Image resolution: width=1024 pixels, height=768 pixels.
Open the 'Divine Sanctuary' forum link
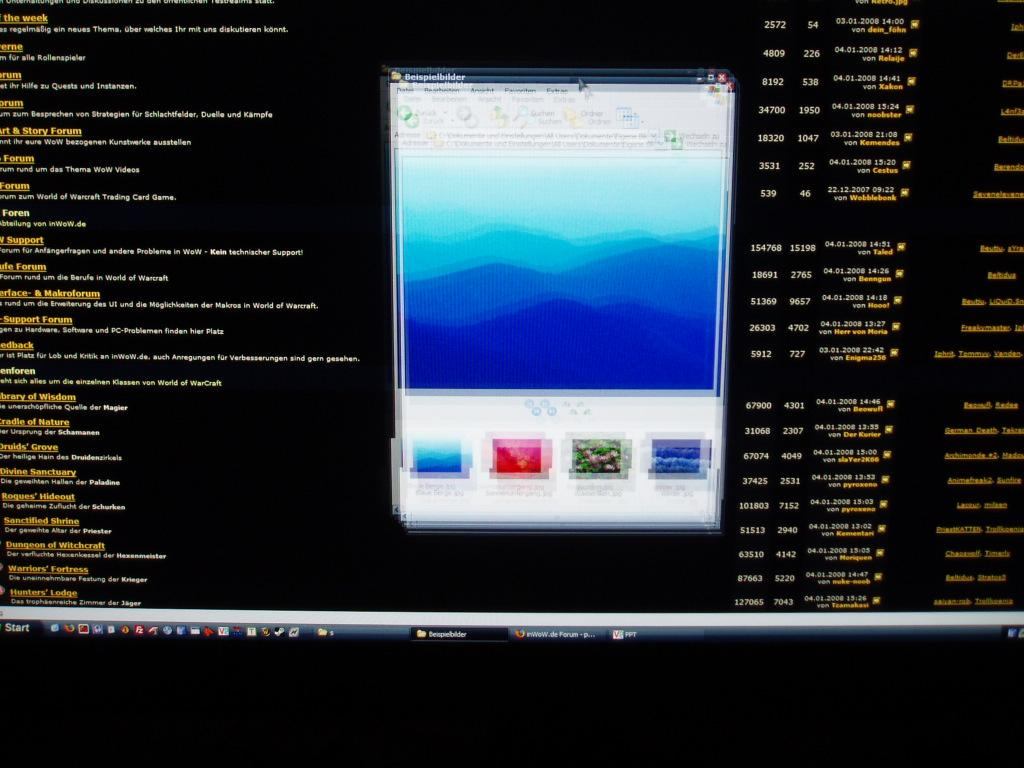point(39,472)
